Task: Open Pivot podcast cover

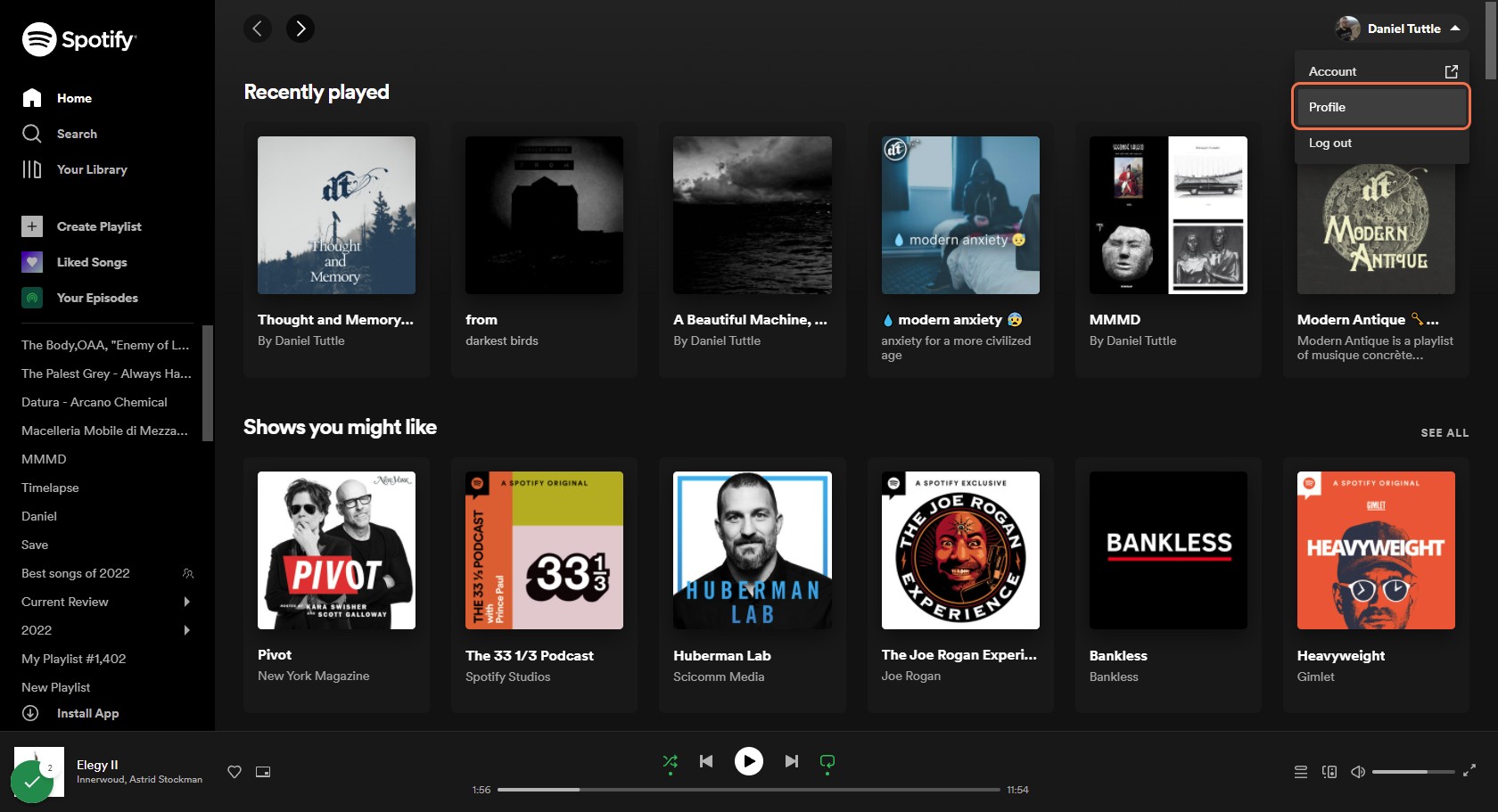Action: (336, 550)
